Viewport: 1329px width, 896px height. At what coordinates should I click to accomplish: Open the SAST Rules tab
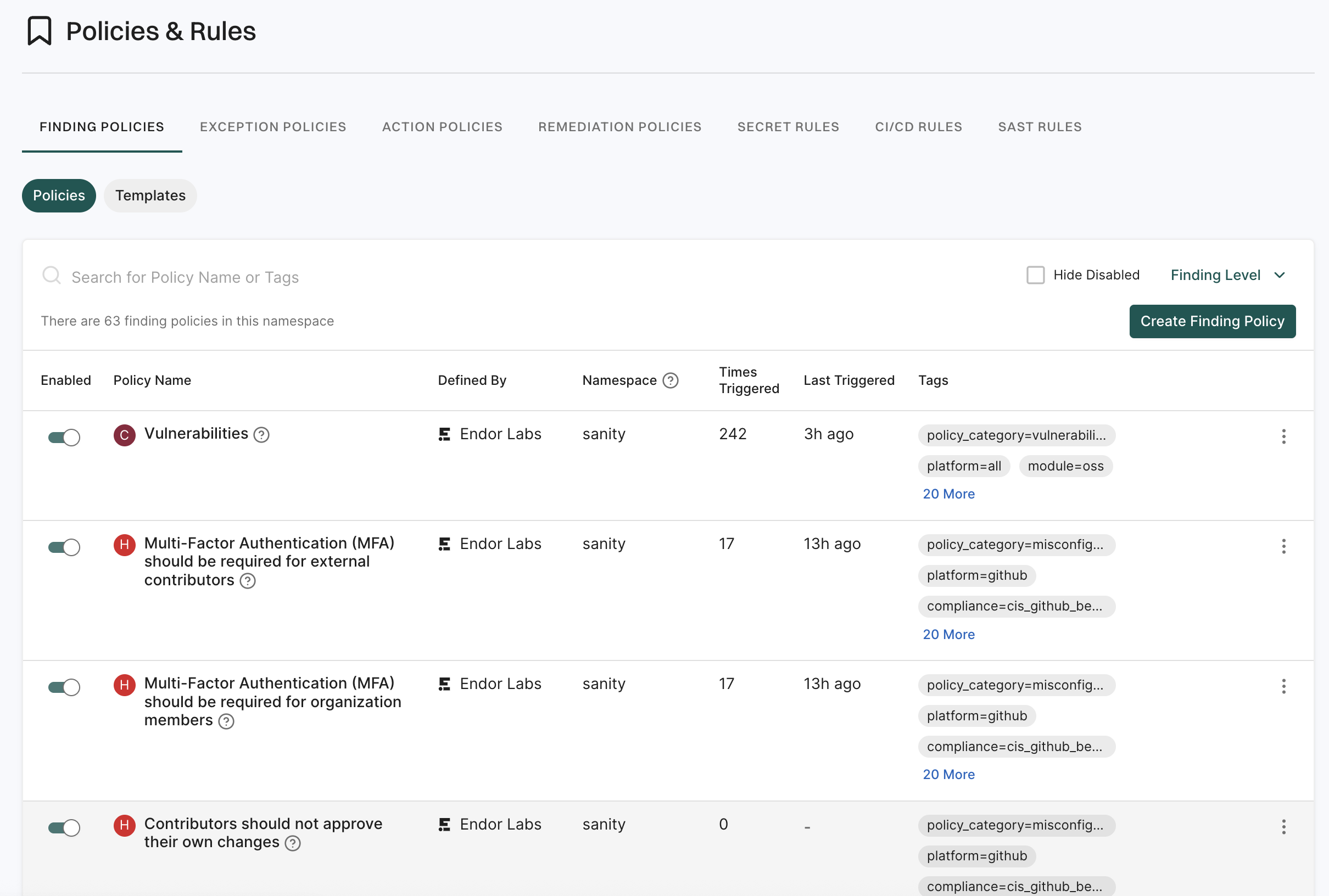point(1040,127)
